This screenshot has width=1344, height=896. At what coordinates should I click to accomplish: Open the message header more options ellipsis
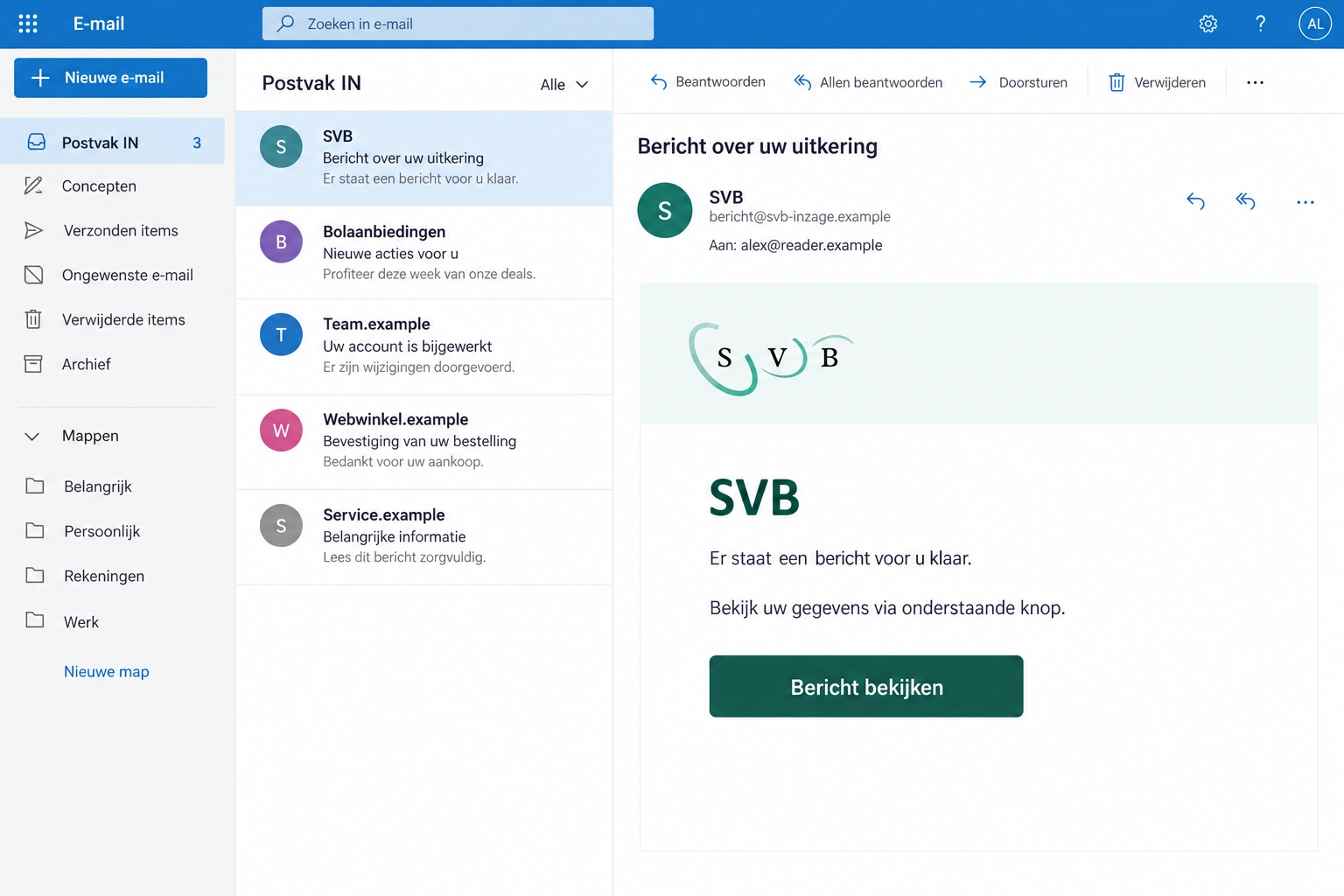1305,202
